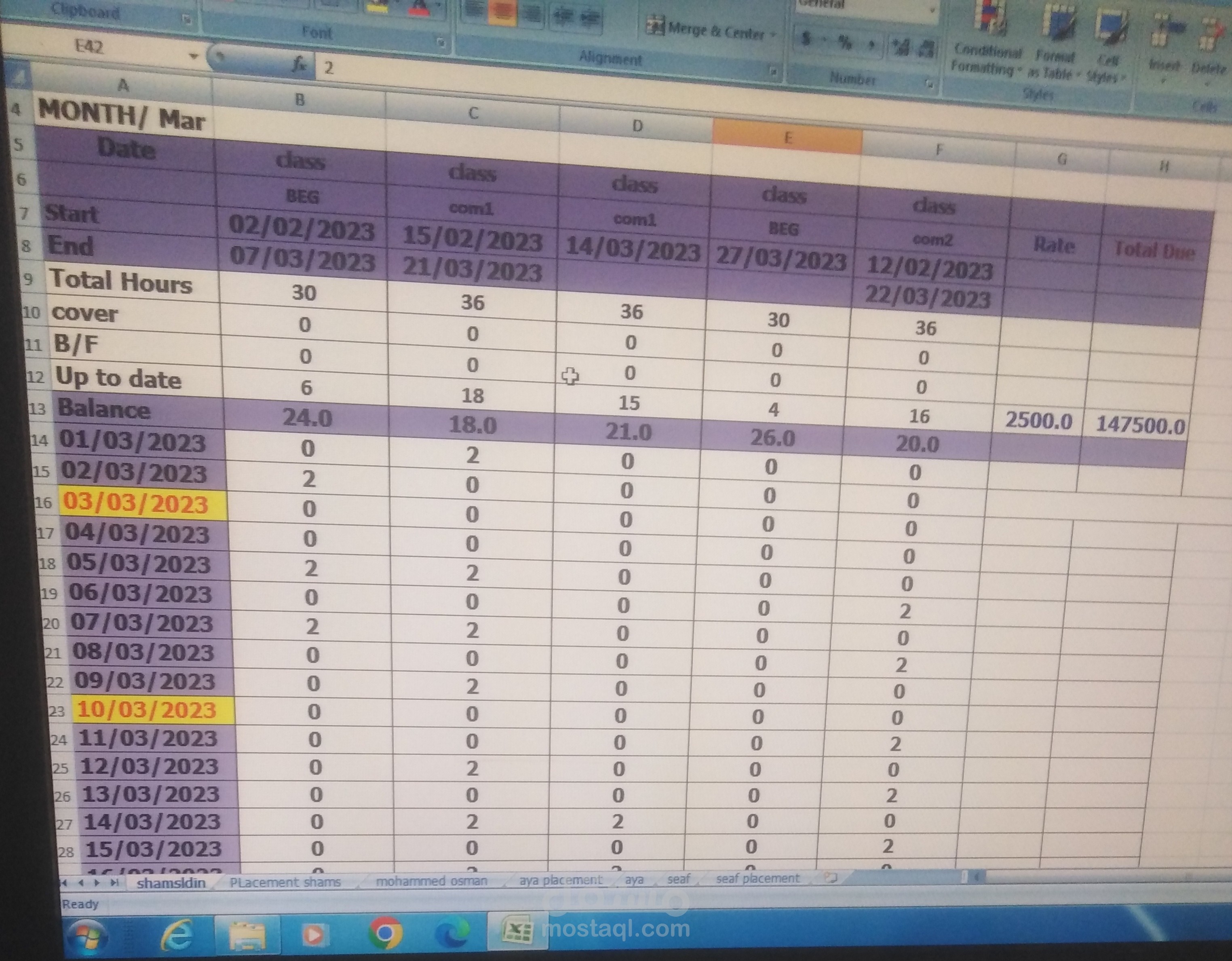The height and width of the screenshot is (961, 1232).
Task: Select column E header
Action: tap(787, 138)
